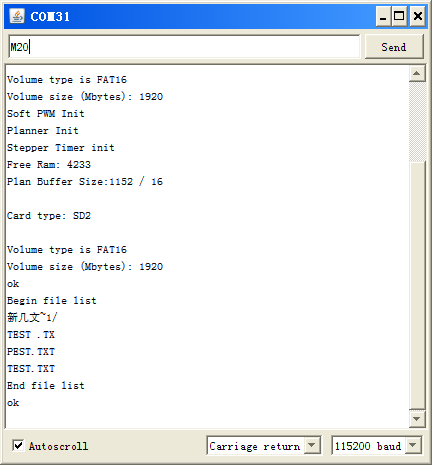The width and height of the screenshot is (432, 465).
Task: Minimize the COM31 window
Action: pos(383,16)
